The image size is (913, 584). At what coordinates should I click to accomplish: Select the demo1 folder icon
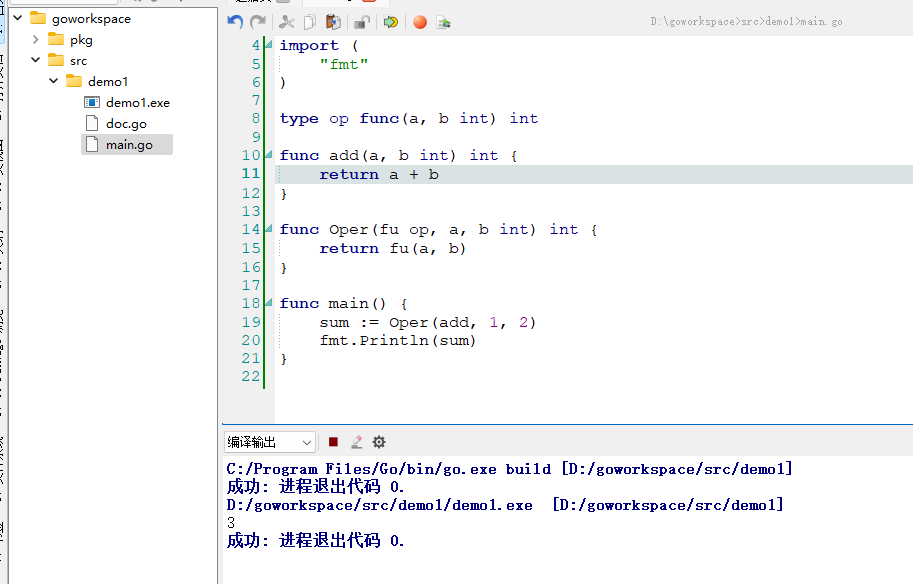click(x=74, y=81)
